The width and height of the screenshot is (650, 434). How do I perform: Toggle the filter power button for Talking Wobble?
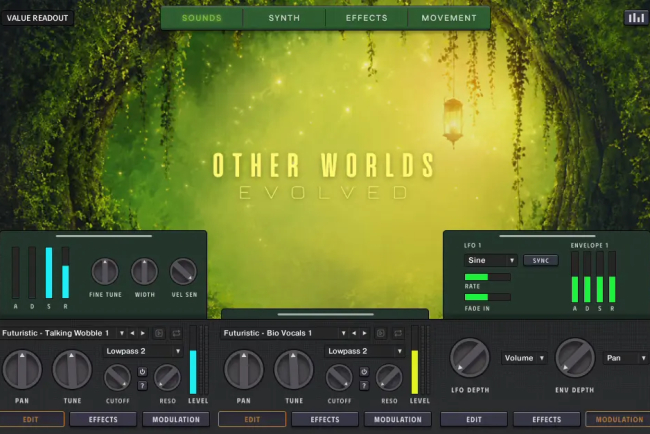click(x=142, y=372)
